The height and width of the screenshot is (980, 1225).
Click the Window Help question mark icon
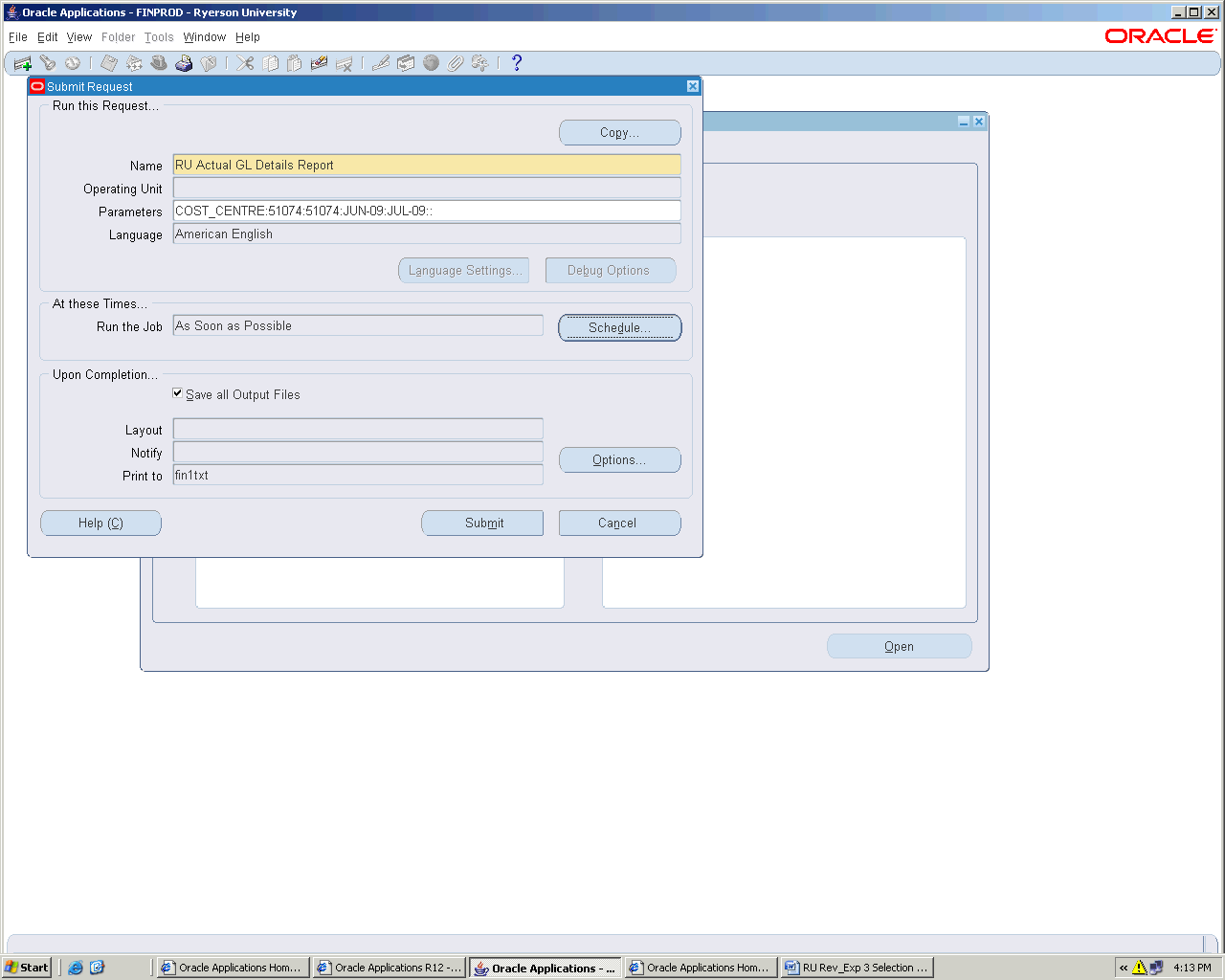pyautogui.click(x=517, y=63)
